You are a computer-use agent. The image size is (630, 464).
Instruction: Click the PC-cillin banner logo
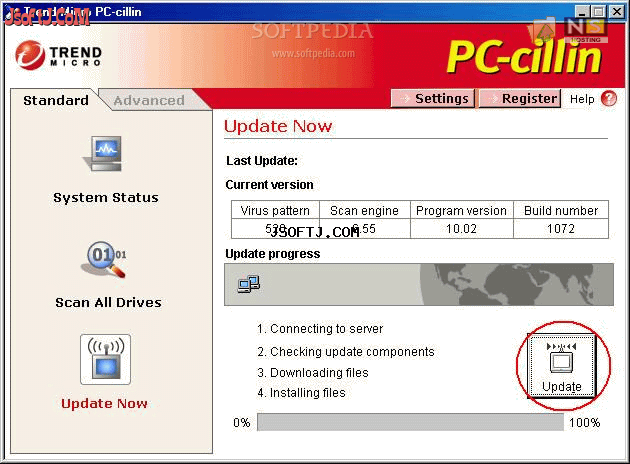pyautogui.click(x=524, y=57)
